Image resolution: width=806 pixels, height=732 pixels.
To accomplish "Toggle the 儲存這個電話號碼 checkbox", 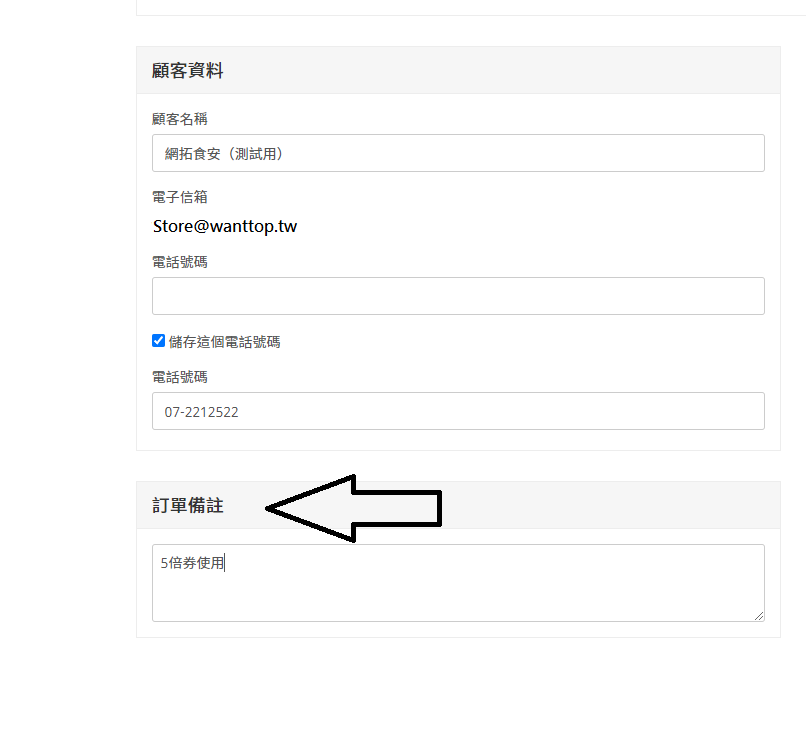I will pos(158,341).
